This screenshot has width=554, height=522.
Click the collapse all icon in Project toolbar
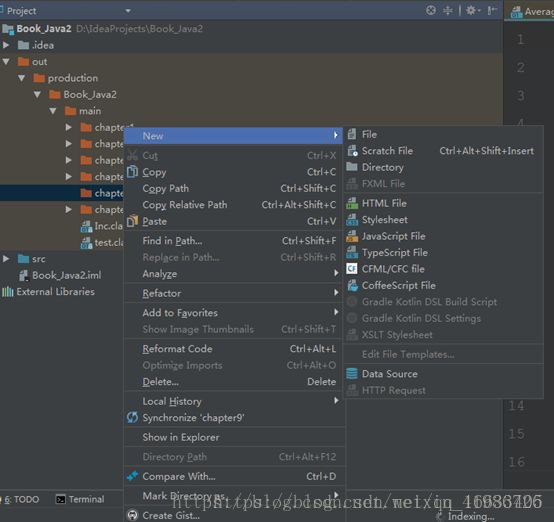coord(448,10)
